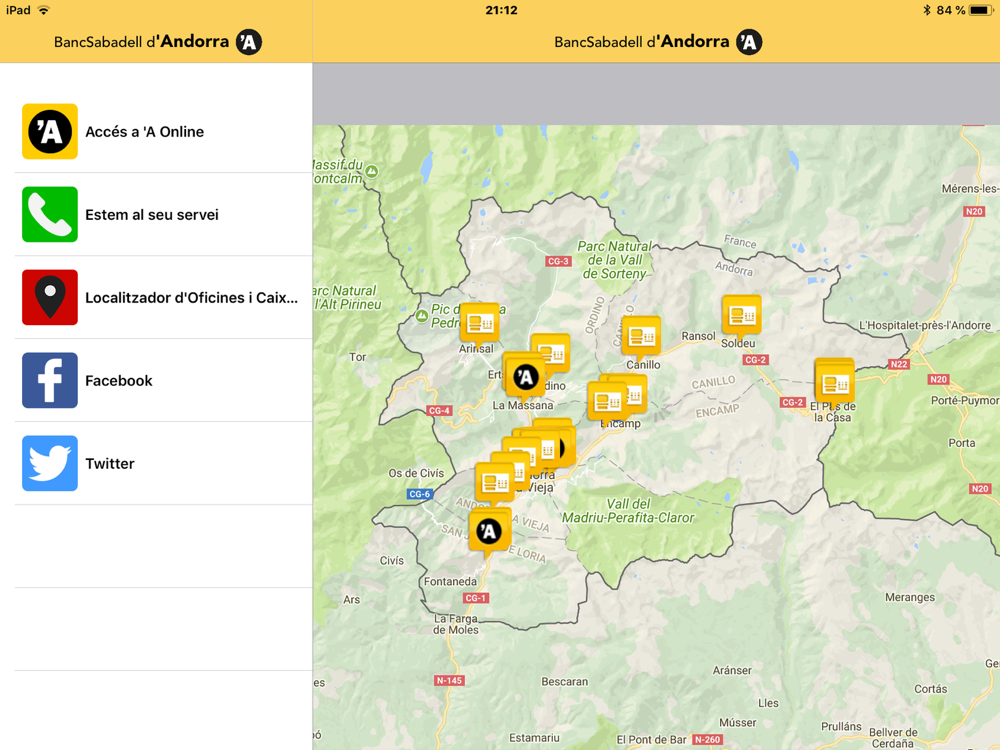The image size is (1000, 750).
Task: Tap the Twitter menu label
Action: 110,464
